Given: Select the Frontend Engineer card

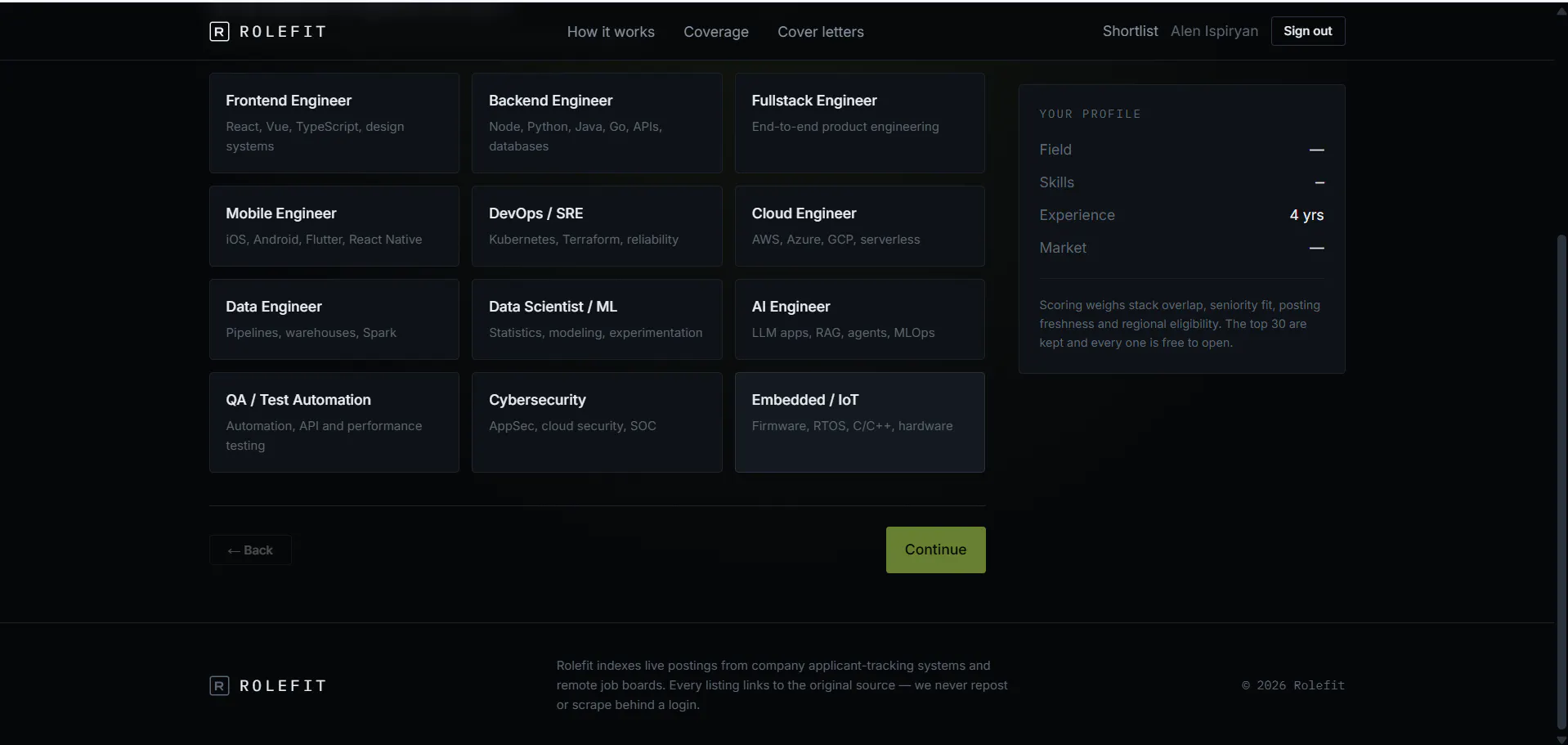Looking at the screenshot, I should [x=334, y=123].
